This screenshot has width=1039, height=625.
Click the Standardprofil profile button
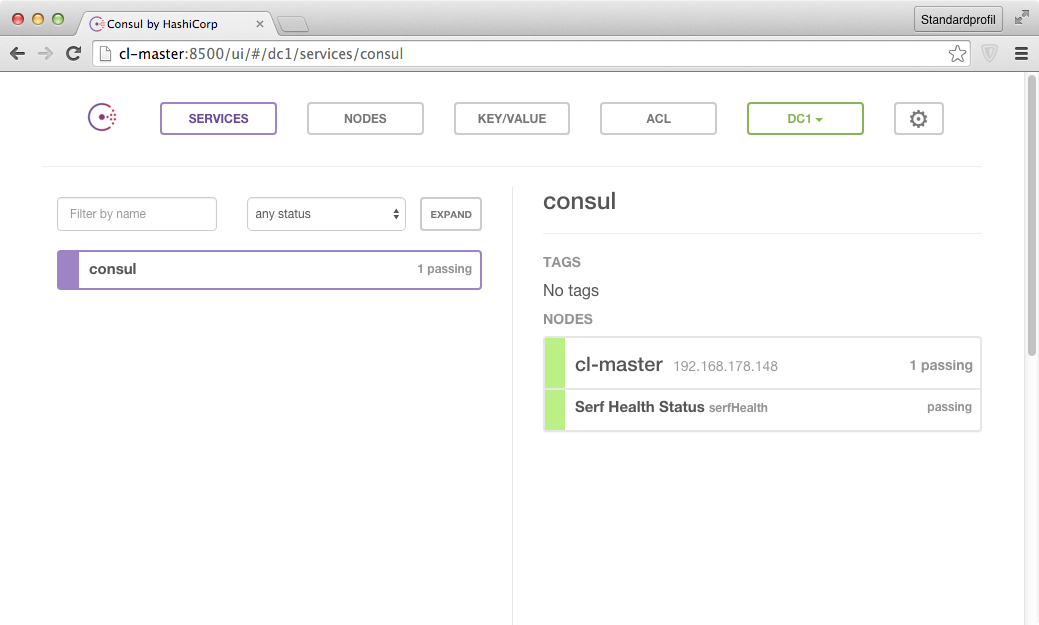(958, 19)
